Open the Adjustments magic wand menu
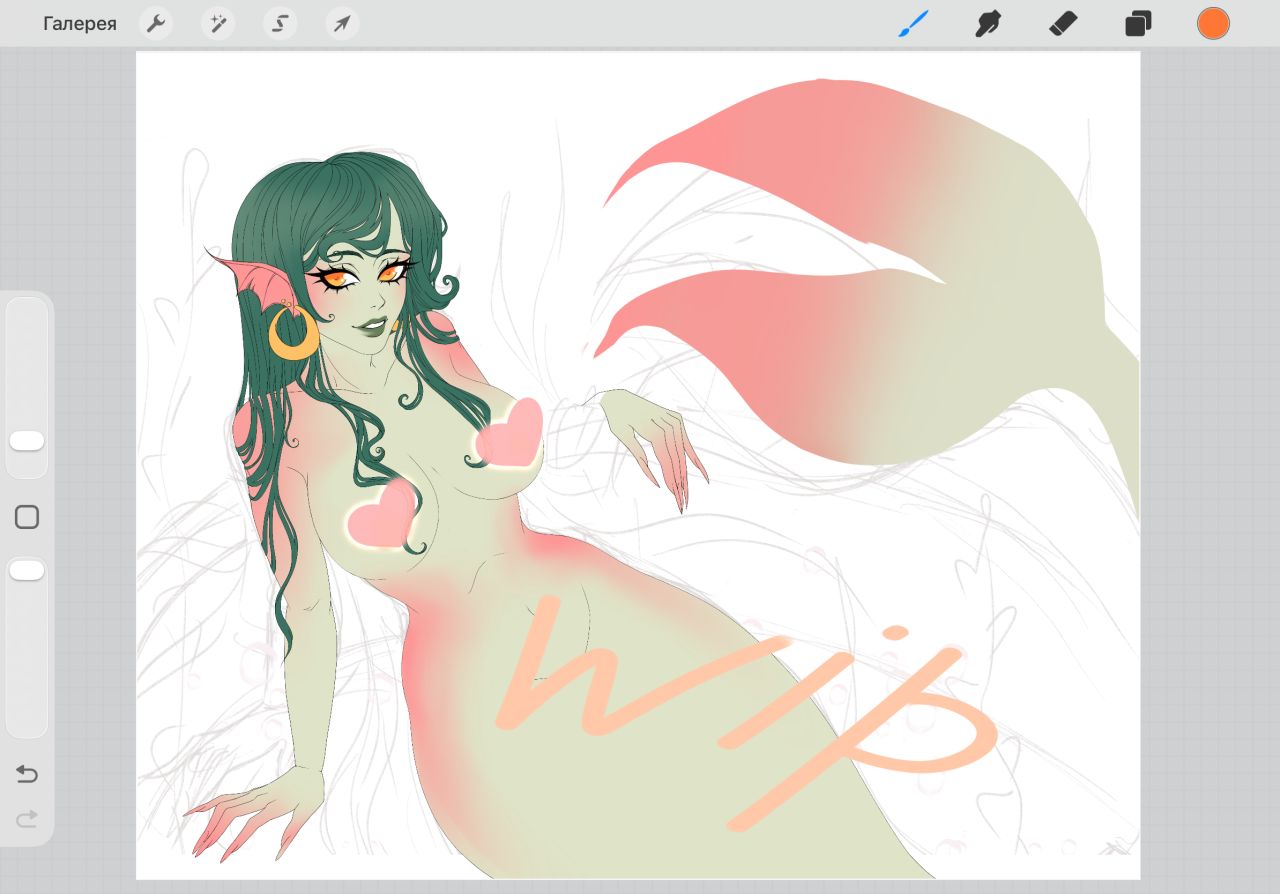Image resolution: width=1280 pixels, height=894 pixels. [x=218, y=24]
